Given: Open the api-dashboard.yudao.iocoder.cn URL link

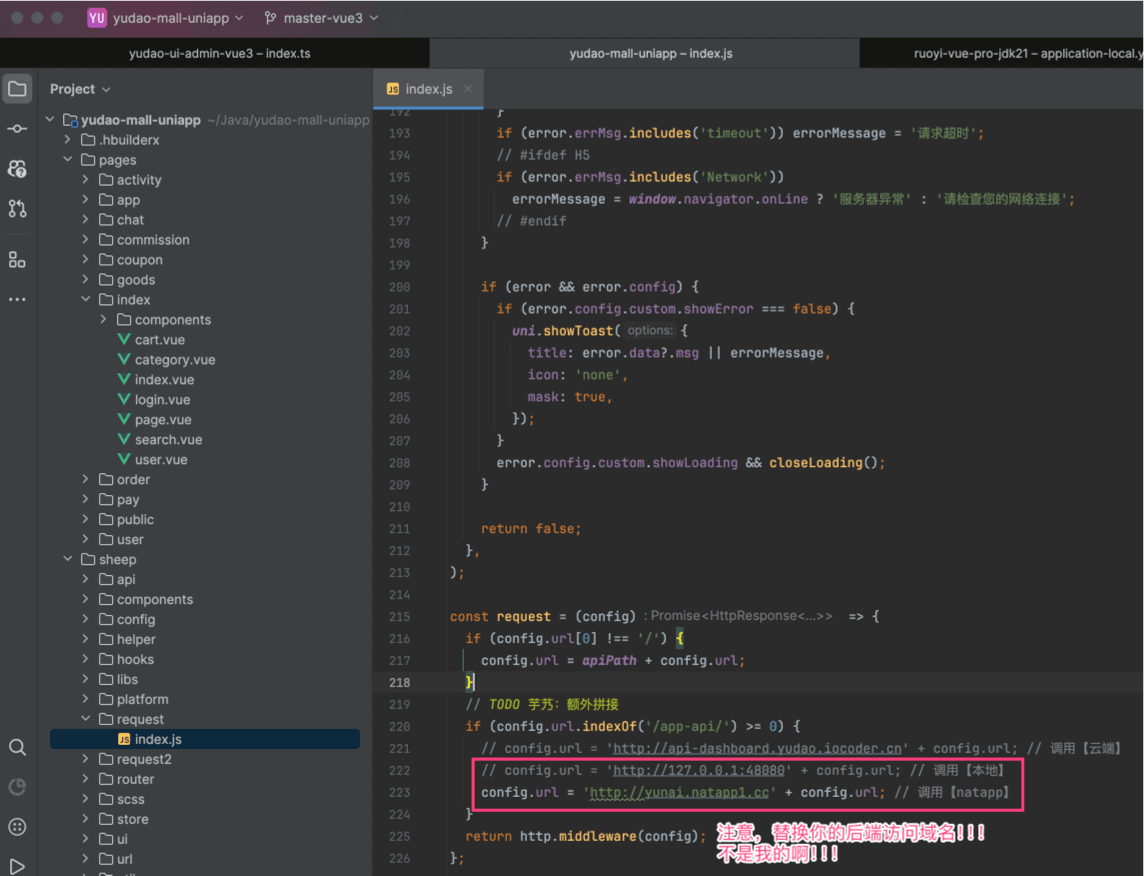Looking at the screenshot, I should (x=759, y=748).
